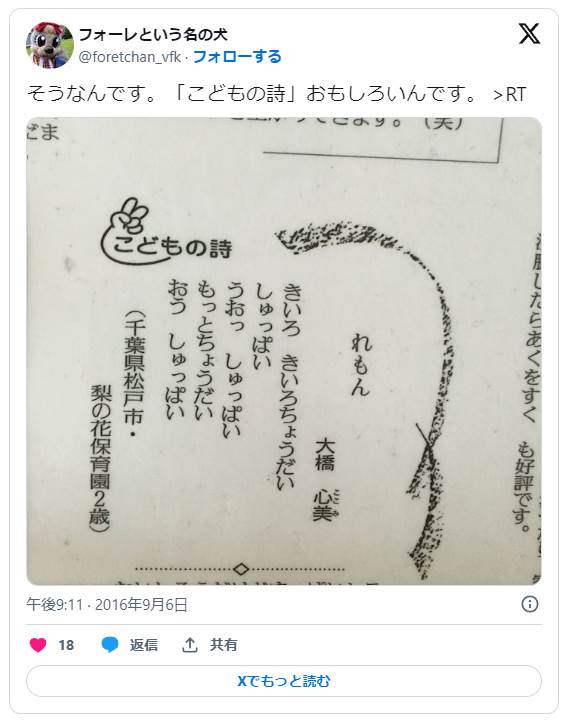Image resolution: width=572 pixels, height=724 pixels.
Task: Click the author name 大橋 心美 in the photo
Action: pyautogui.click(x=326, y=479)
